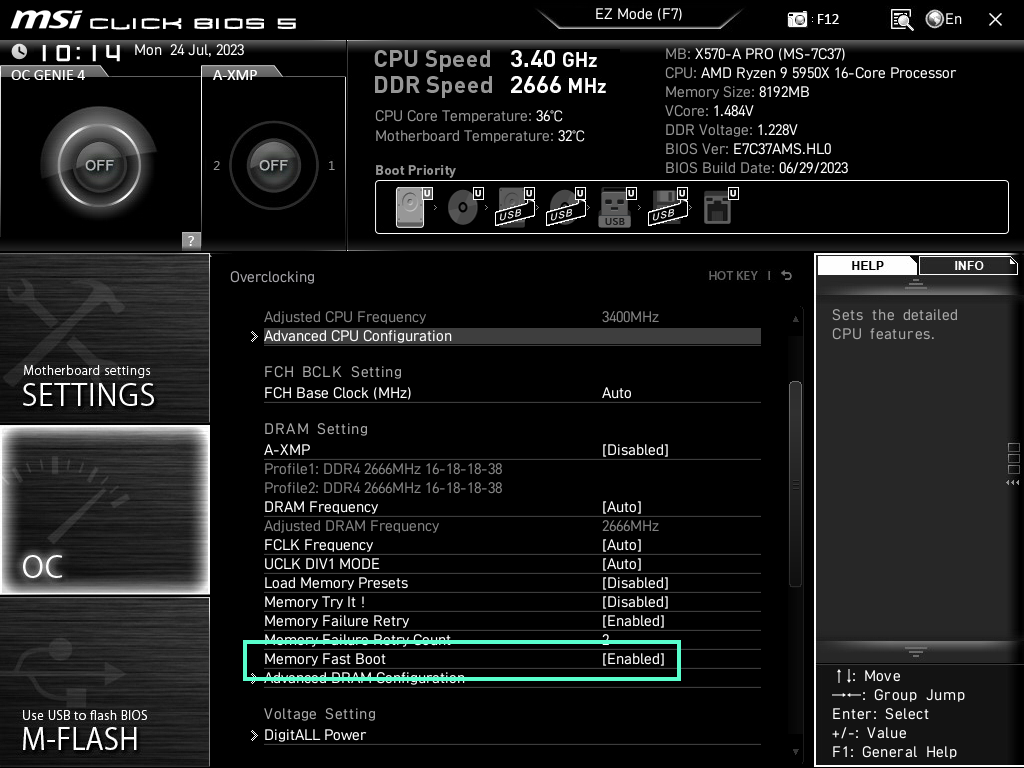Toggle the A-XMP OFF knob

[x=273, y=165]
